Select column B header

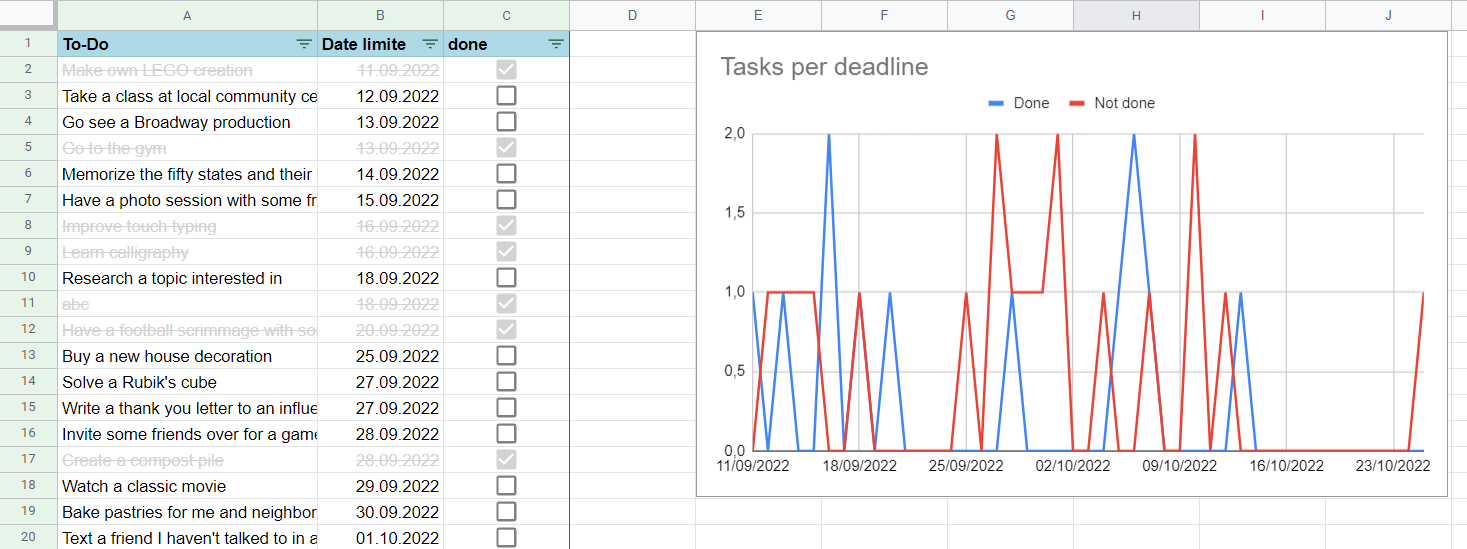(381, 15)
